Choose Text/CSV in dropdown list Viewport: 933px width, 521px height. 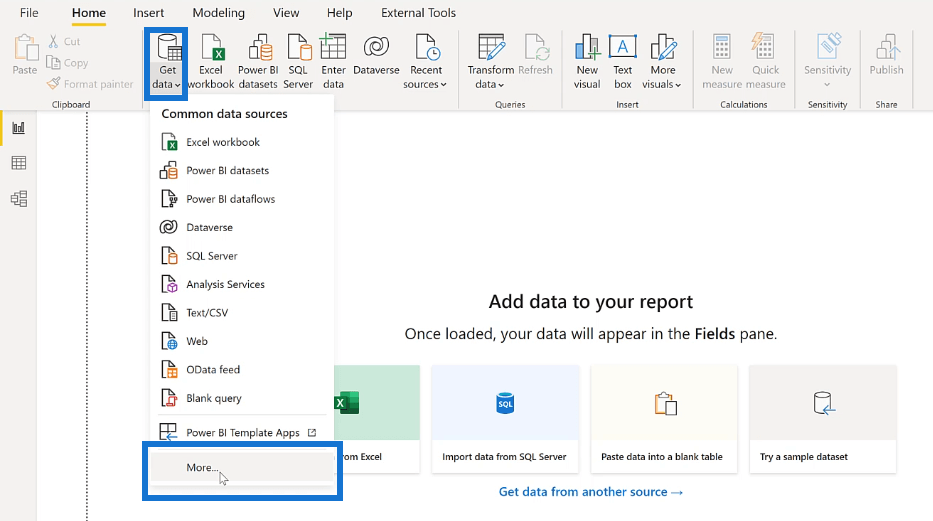pos(242,313)
